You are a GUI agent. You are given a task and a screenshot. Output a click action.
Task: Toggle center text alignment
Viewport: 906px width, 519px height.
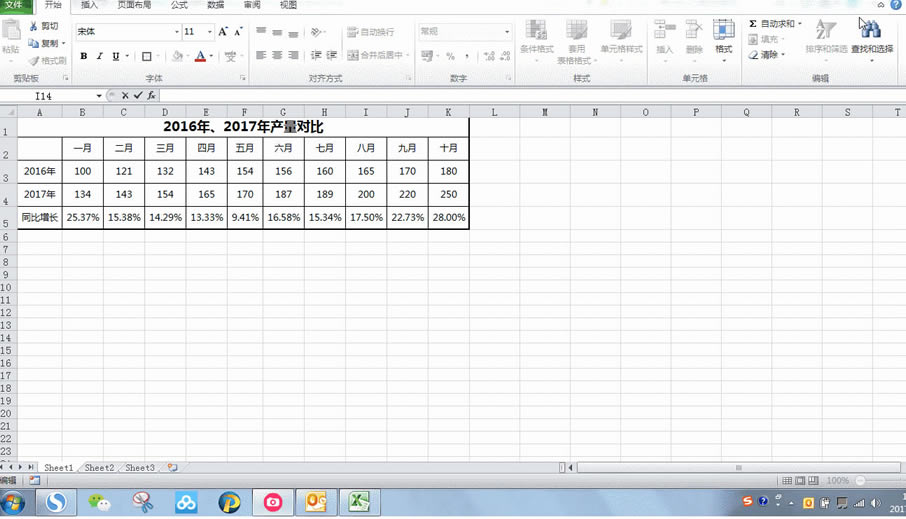click(x=277, y=55)
